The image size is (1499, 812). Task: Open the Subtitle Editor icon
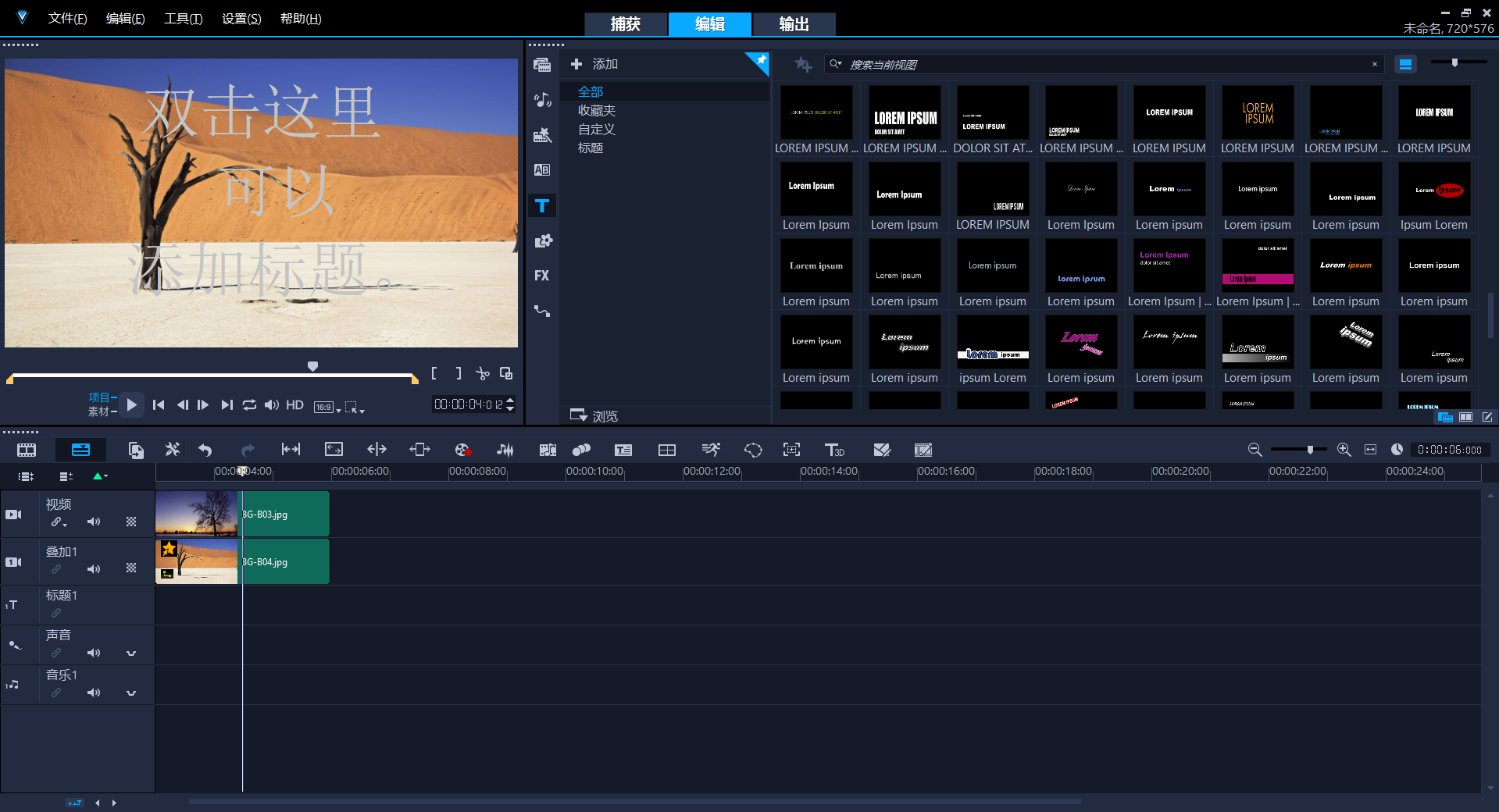tap(623, 450)
